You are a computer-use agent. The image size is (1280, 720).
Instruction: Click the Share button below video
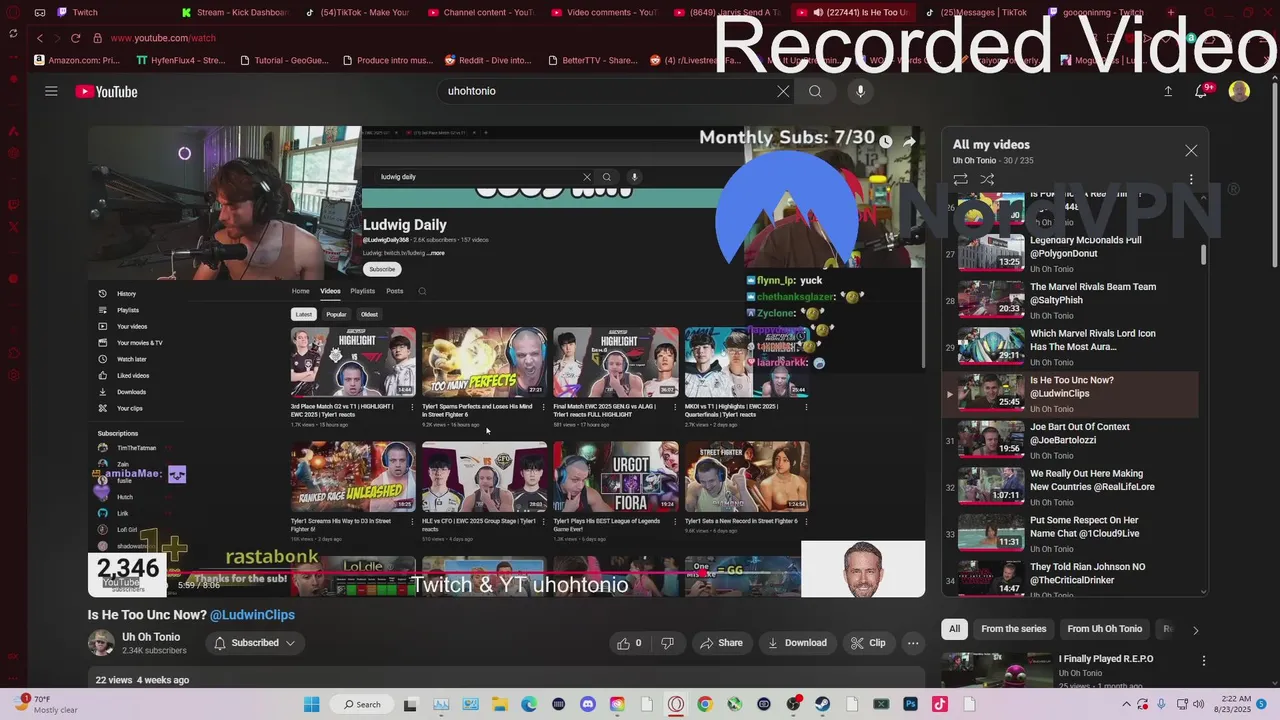tap(721, 643)
